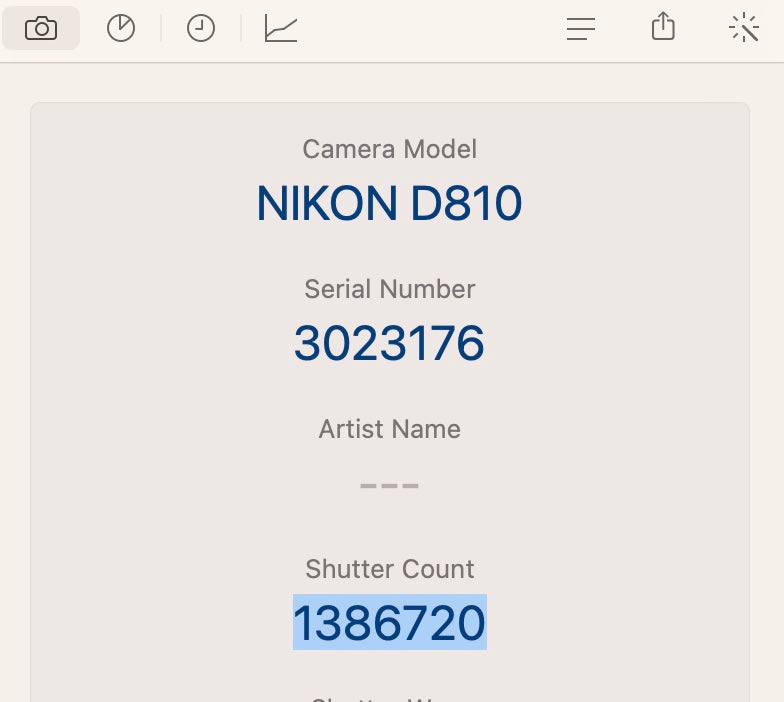Viewport: 784px width, 702px height.
Task: Select the highlighted shutter count 1386720
Action: (390, 622)
